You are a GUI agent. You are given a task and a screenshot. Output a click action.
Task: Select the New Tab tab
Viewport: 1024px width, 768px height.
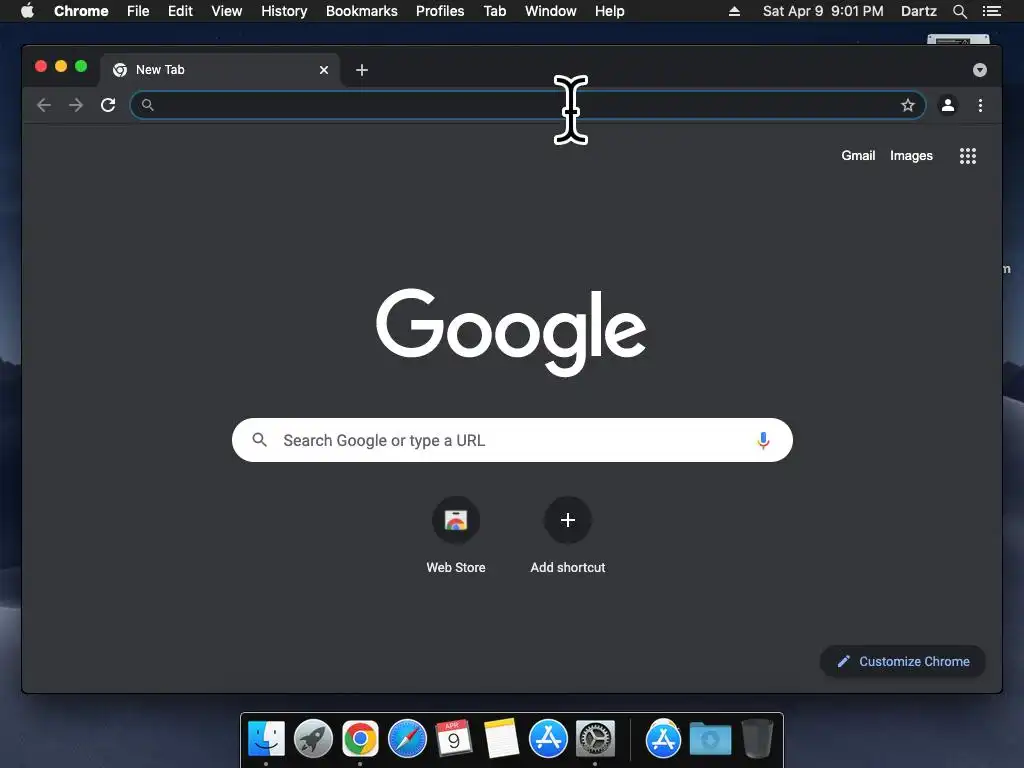point(219,70)
